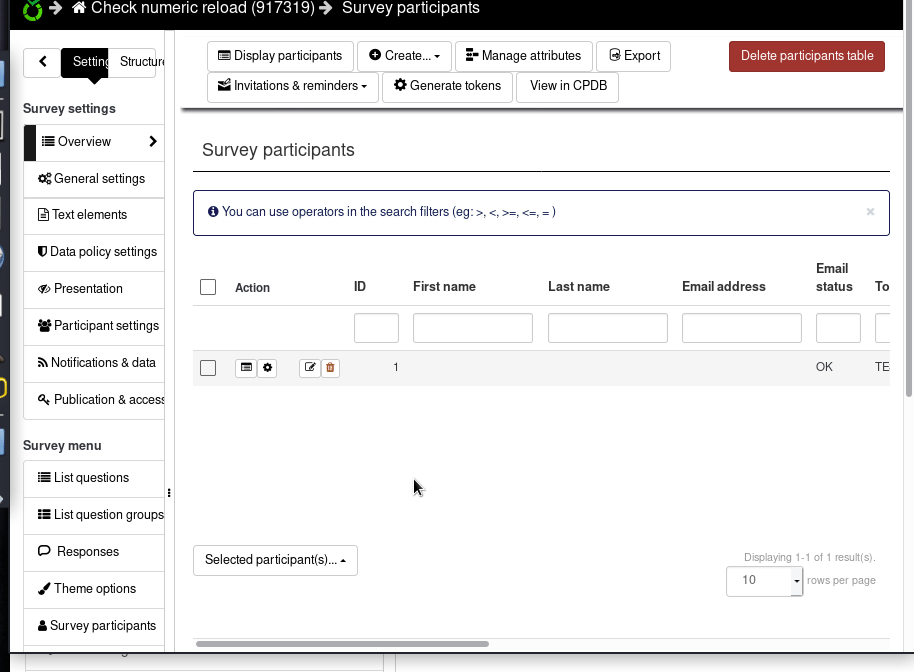Click the LimeSurvey logo in top bar
This screenshot has height=672, width=914.
pos(33,10)
